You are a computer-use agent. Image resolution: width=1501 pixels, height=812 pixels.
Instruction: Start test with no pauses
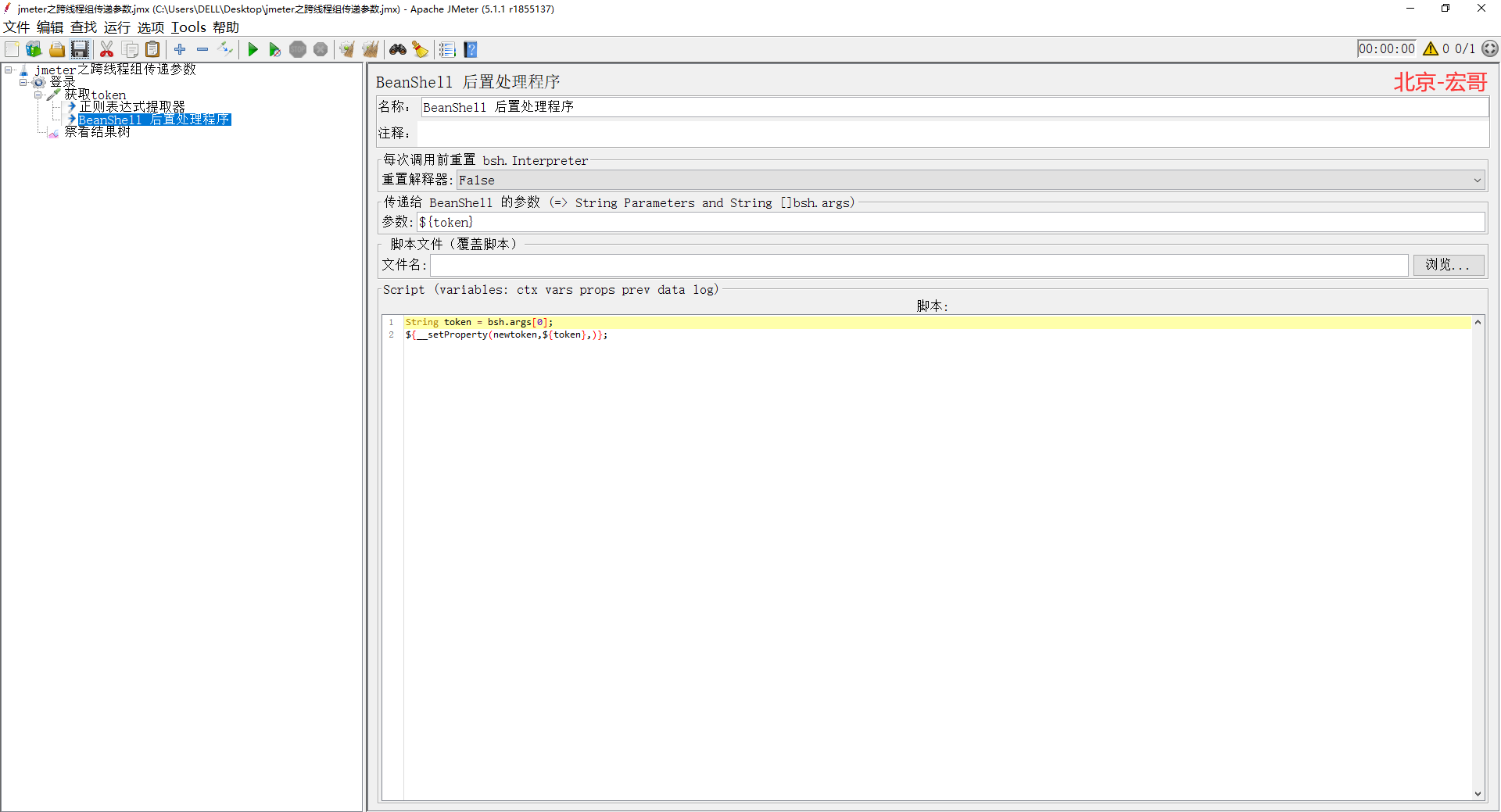[x=274, y=49]
